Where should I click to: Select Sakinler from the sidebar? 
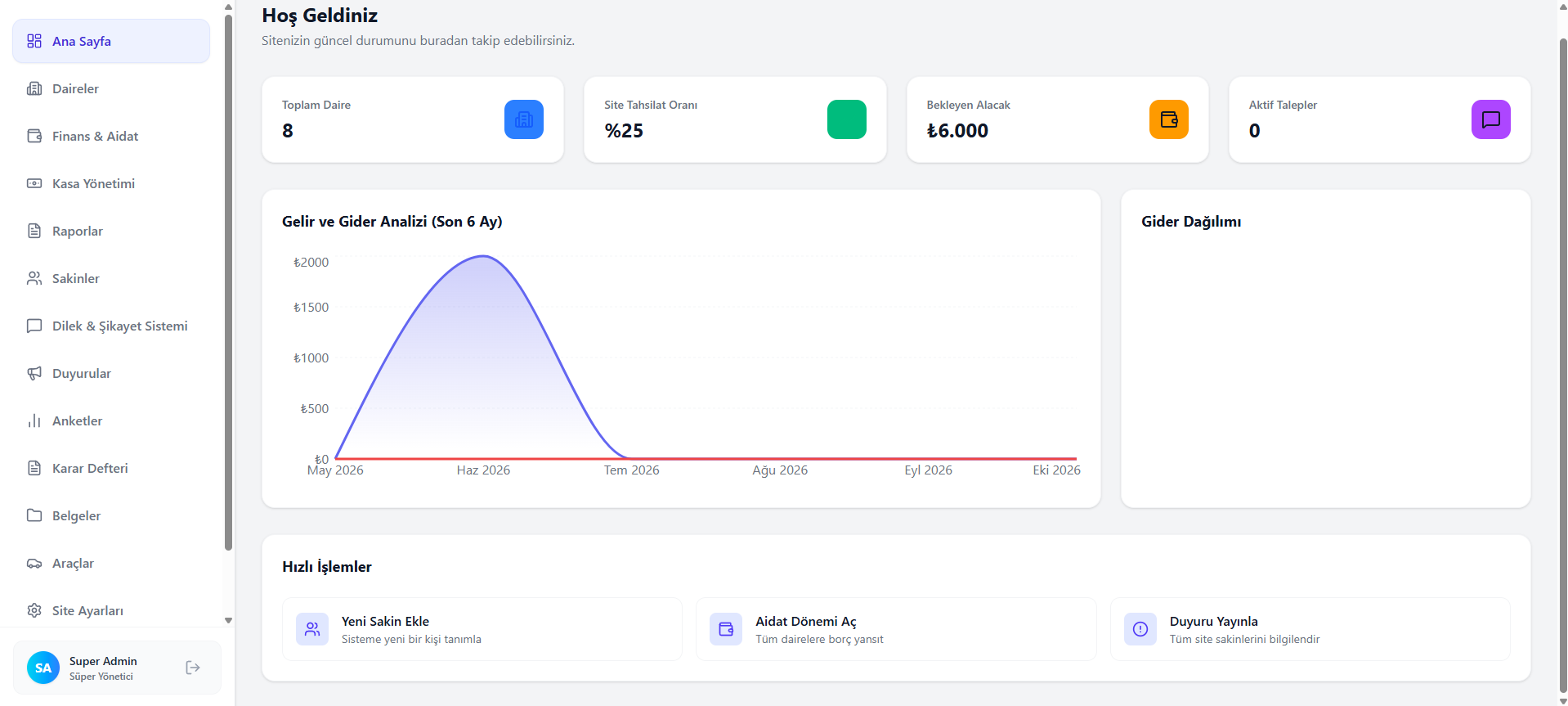coord(111,278)
